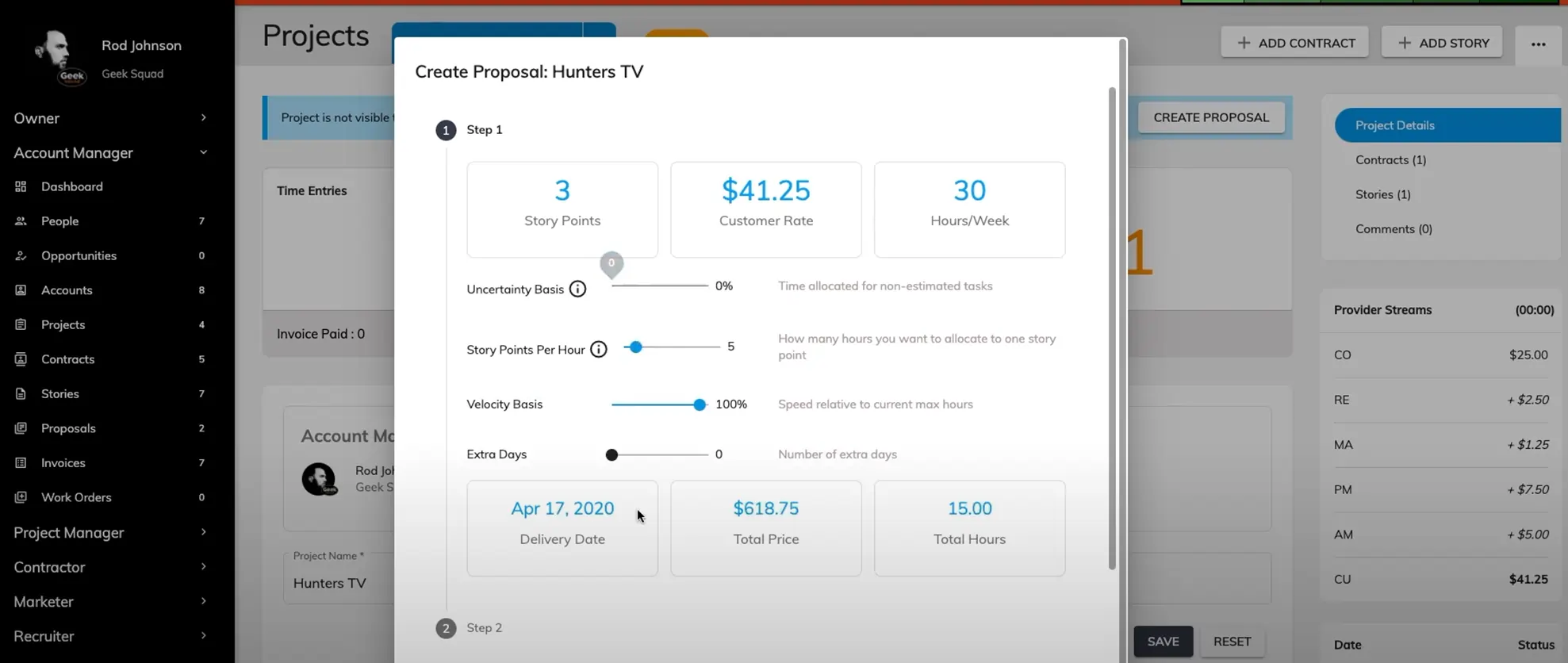Open the Stories (1) tab
Viewport: 1568px width, 663px height.
[1382, 194]
